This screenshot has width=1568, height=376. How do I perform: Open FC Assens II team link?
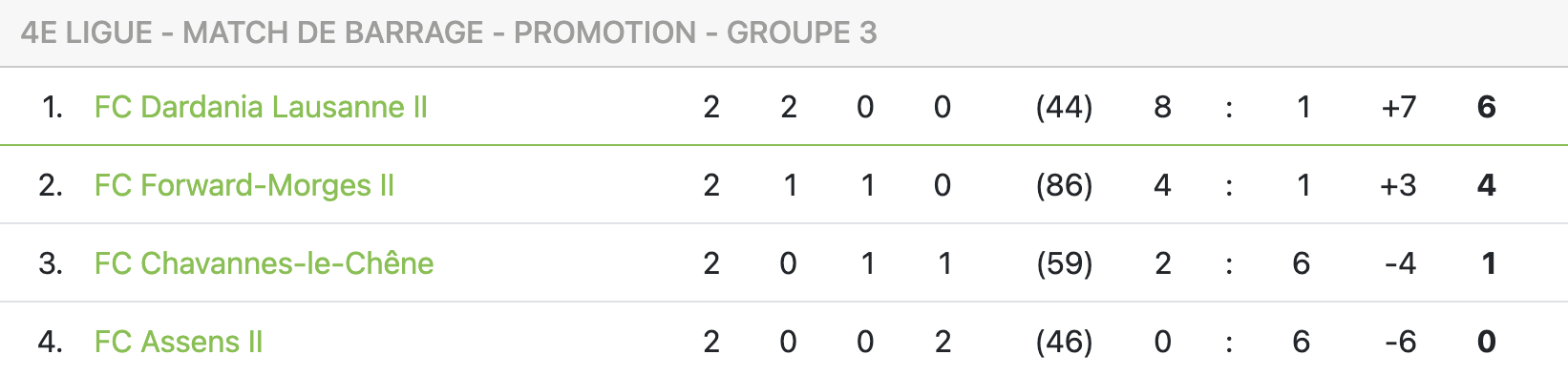(x=179, y=342)
